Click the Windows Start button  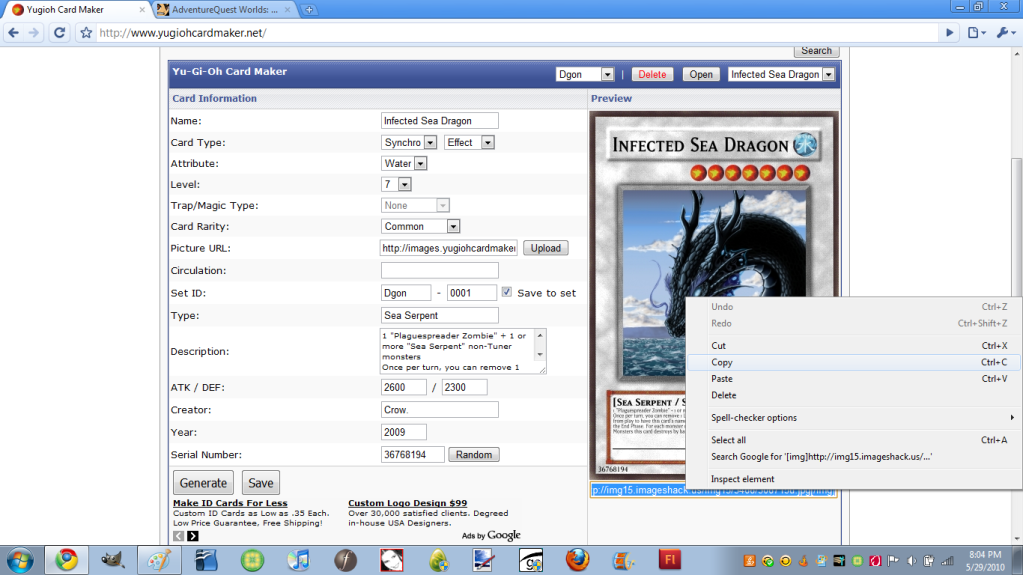(x=21, y=559)
